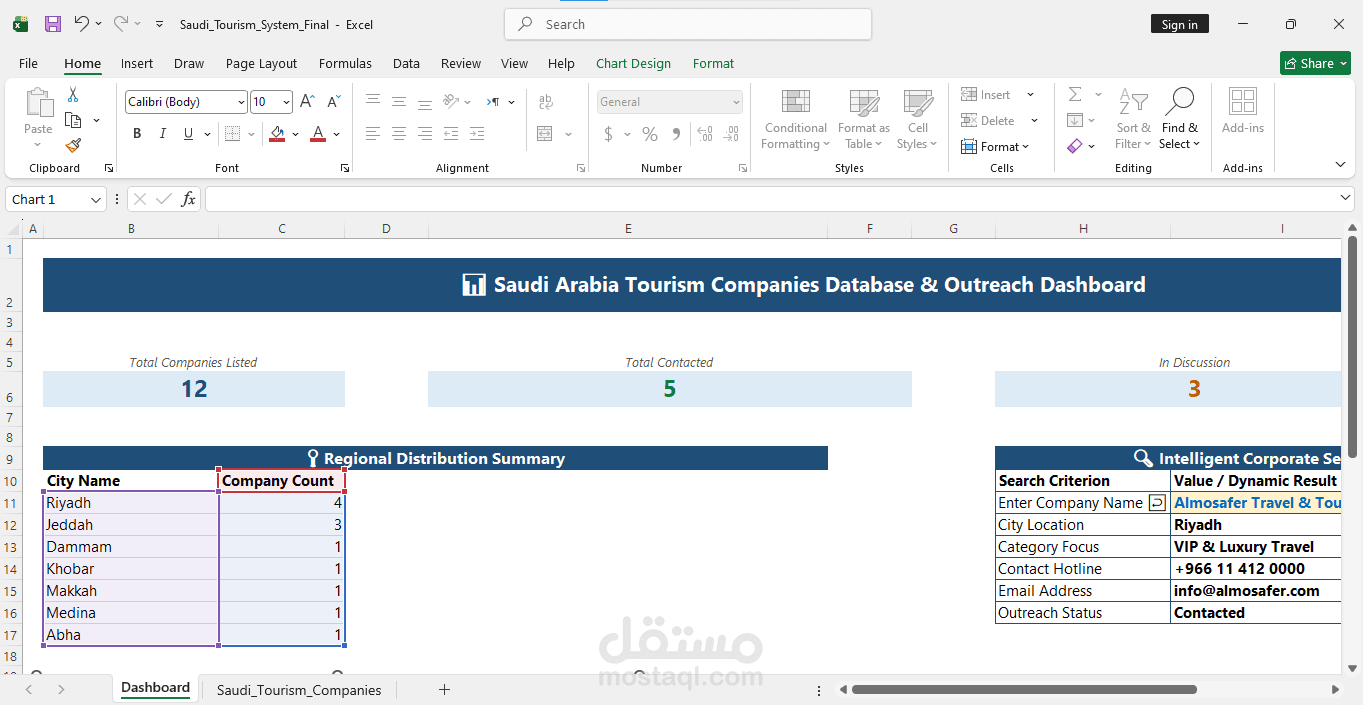This screenshot has height=705, width=1363.
Task: Toggle italic formatting
Action: pos(163,133)
